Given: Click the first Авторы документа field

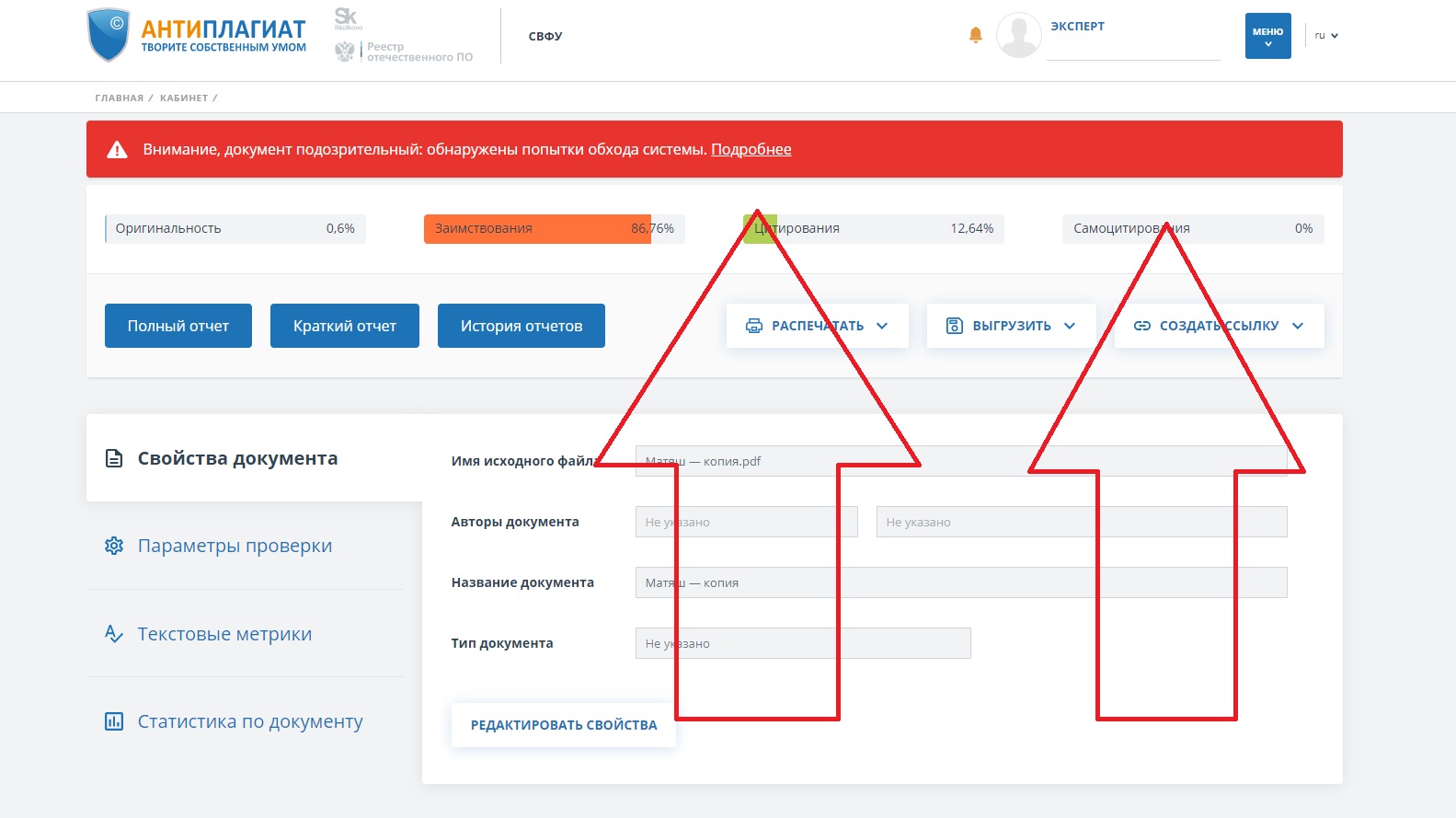Looking at the screenshot, I should click(x=747, y=522).
